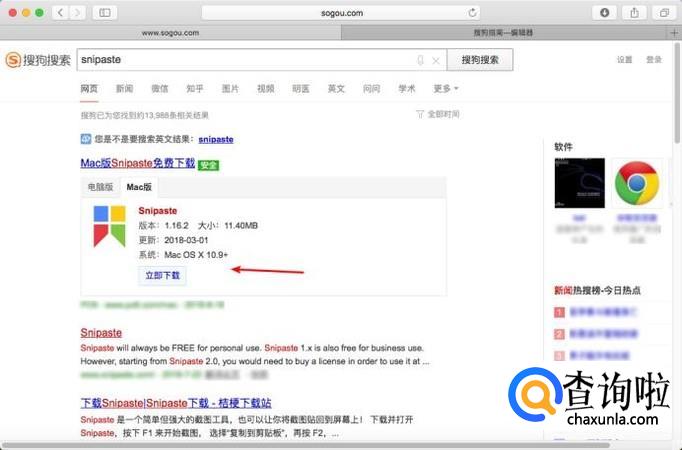Open the black software thumbnail
The width and height of the screenshot is (682, 450).
tap(579, 183)
